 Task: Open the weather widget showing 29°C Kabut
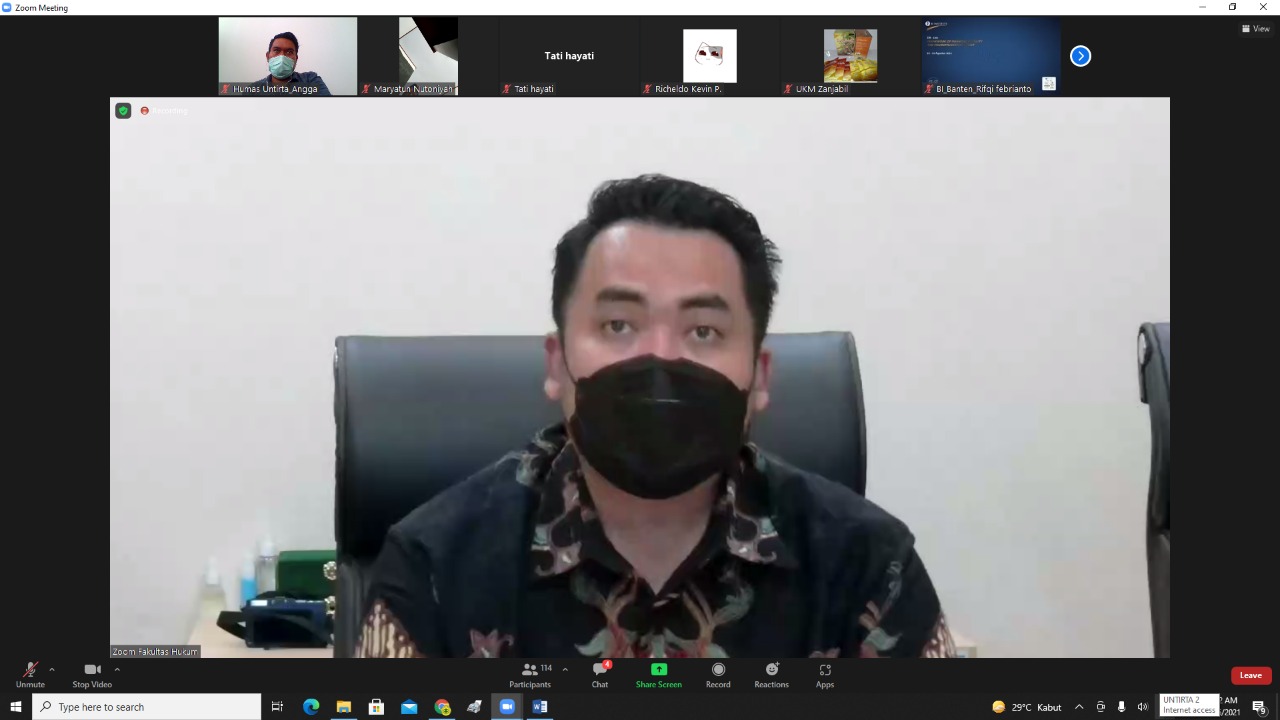[x=1027, y=707]
